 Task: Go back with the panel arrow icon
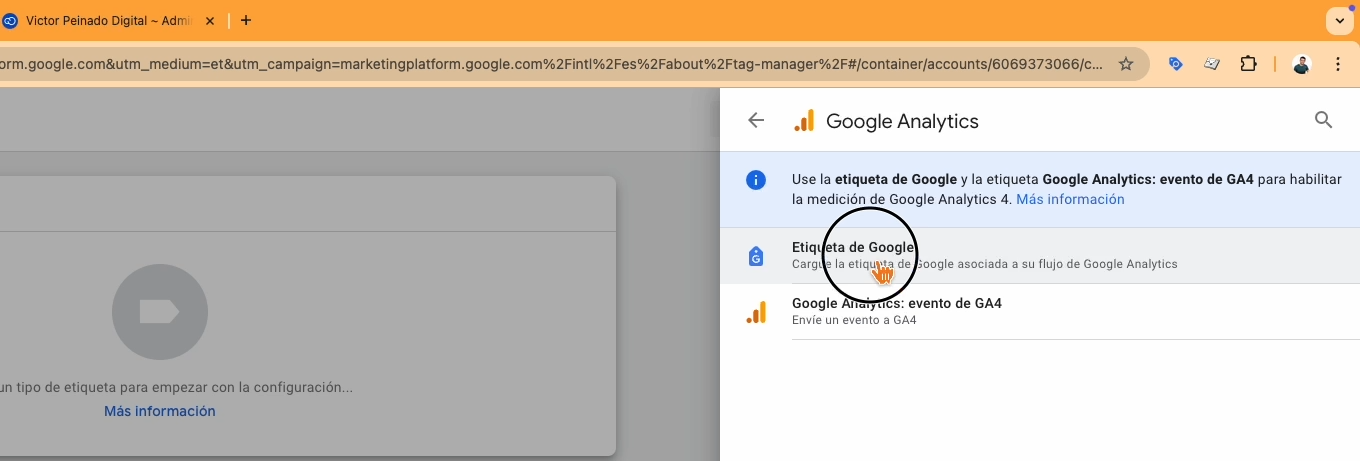[x=756, y=121]
